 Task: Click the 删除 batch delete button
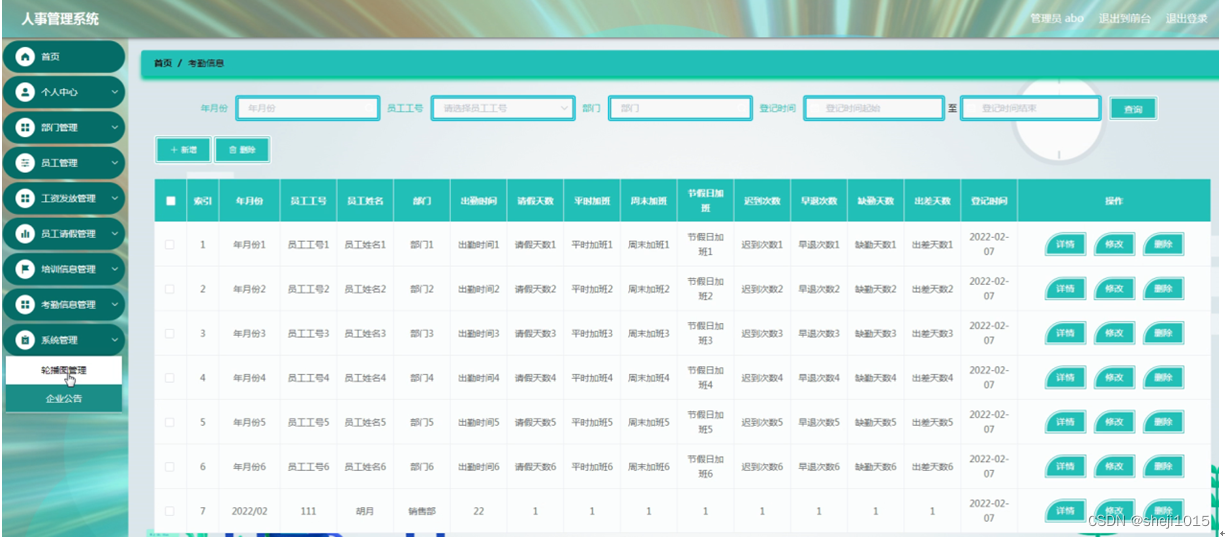pyautogui.click(x=242, y=150)
